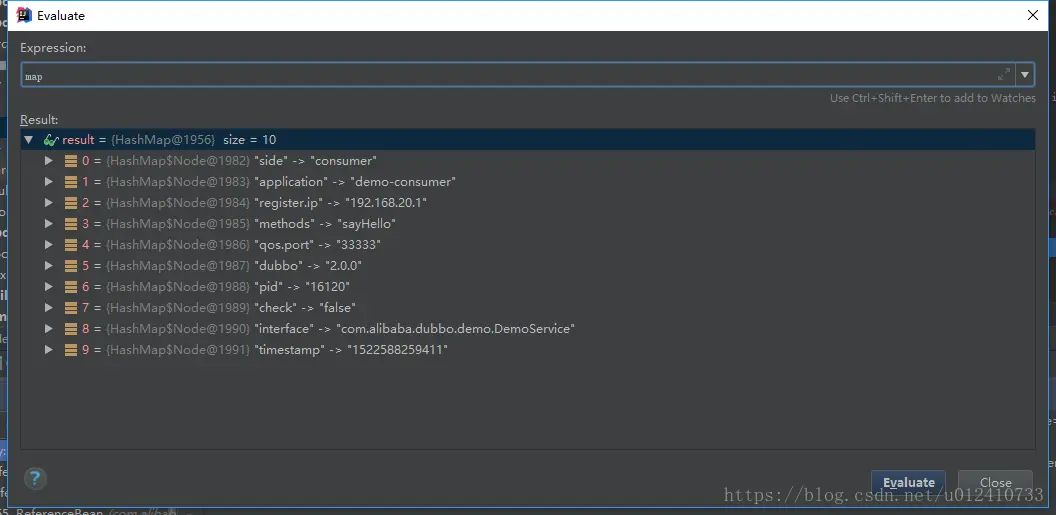Image resolution: width=1056 pixels, height=515 pixels.
Task: Expand node 8 "interface" entry
Action: click(x=48, y=329)
